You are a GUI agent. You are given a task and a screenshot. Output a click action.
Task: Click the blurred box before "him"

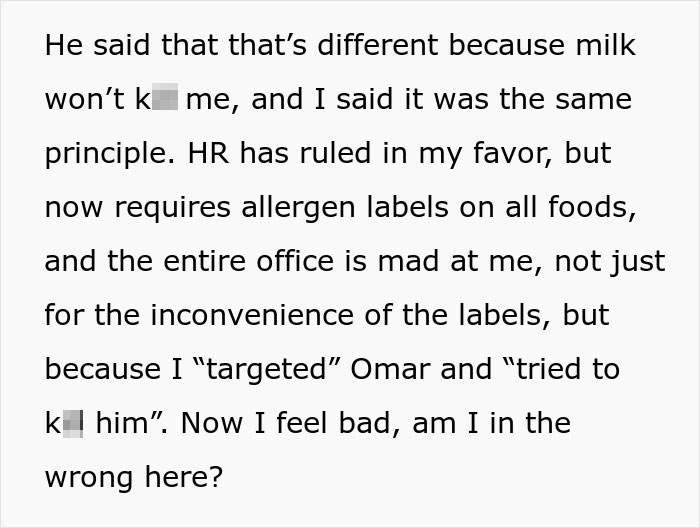coord(73,423)
